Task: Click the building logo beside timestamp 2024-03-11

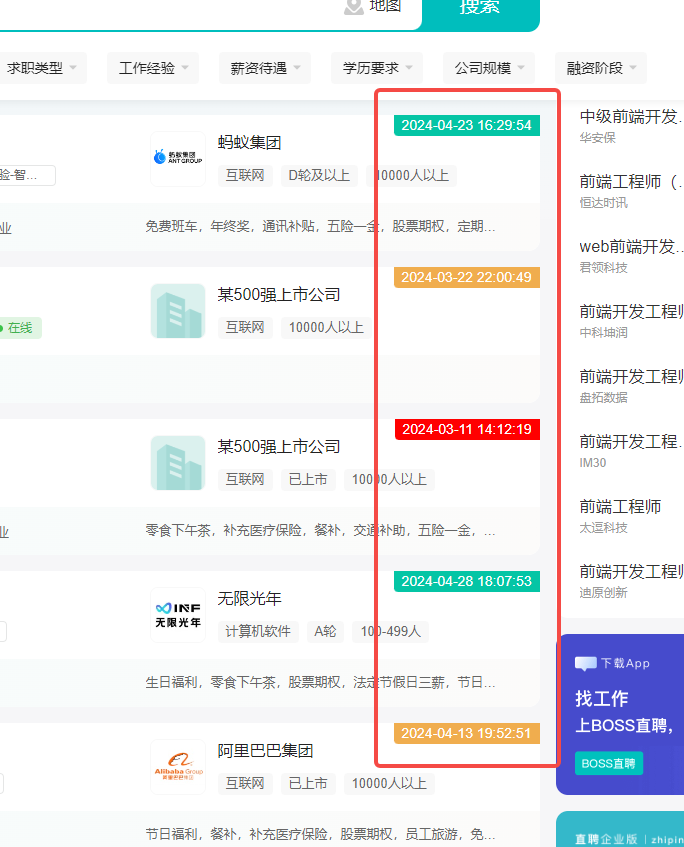Action: [x=178, y=463]
